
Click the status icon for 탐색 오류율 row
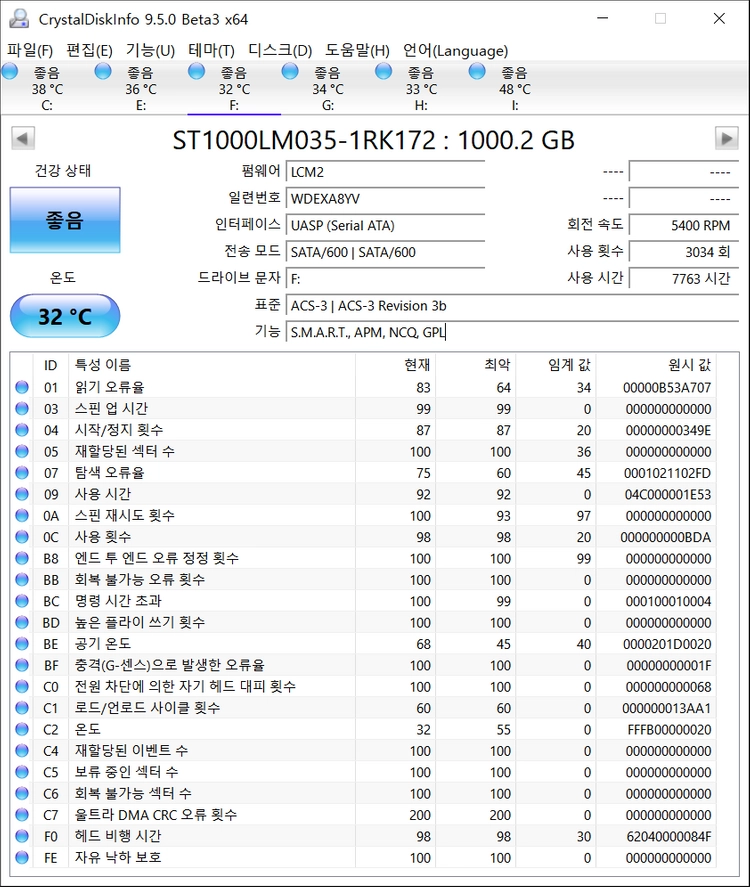pyautogui.click(x=22, y=473)
